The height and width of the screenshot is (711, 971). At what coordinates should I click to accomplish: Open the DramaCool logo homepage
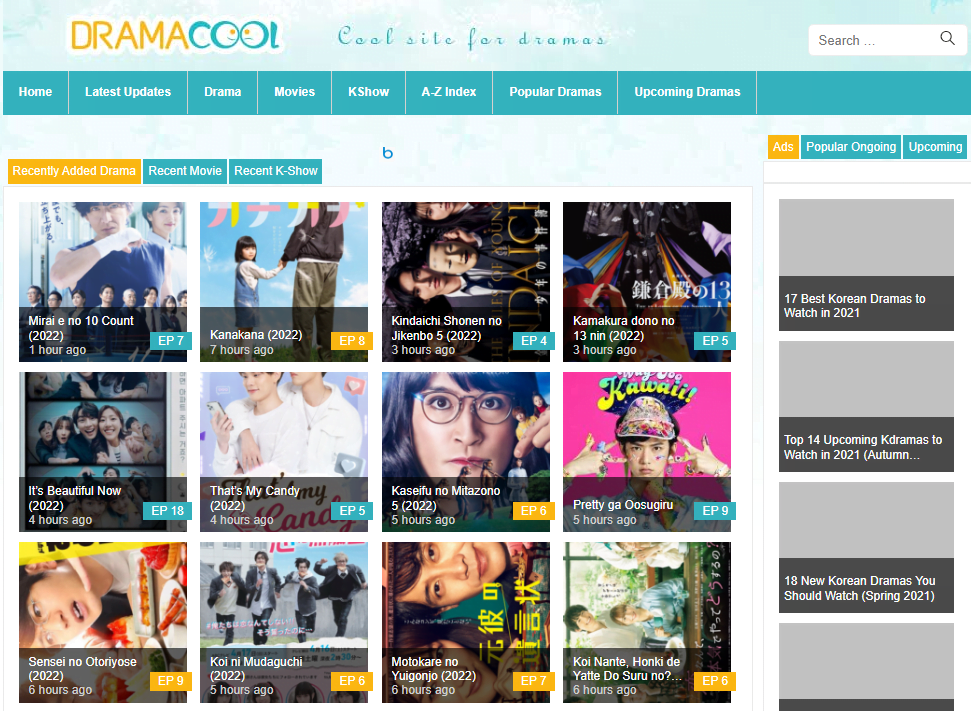[175, 35]
